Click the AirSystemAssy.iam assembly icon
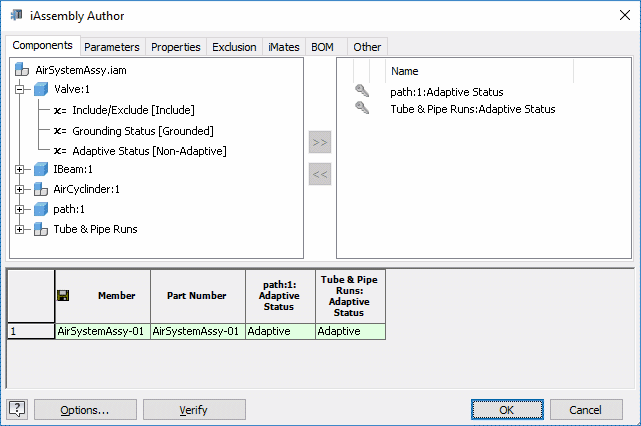641x426 pixels. click(x=22, y=70)
